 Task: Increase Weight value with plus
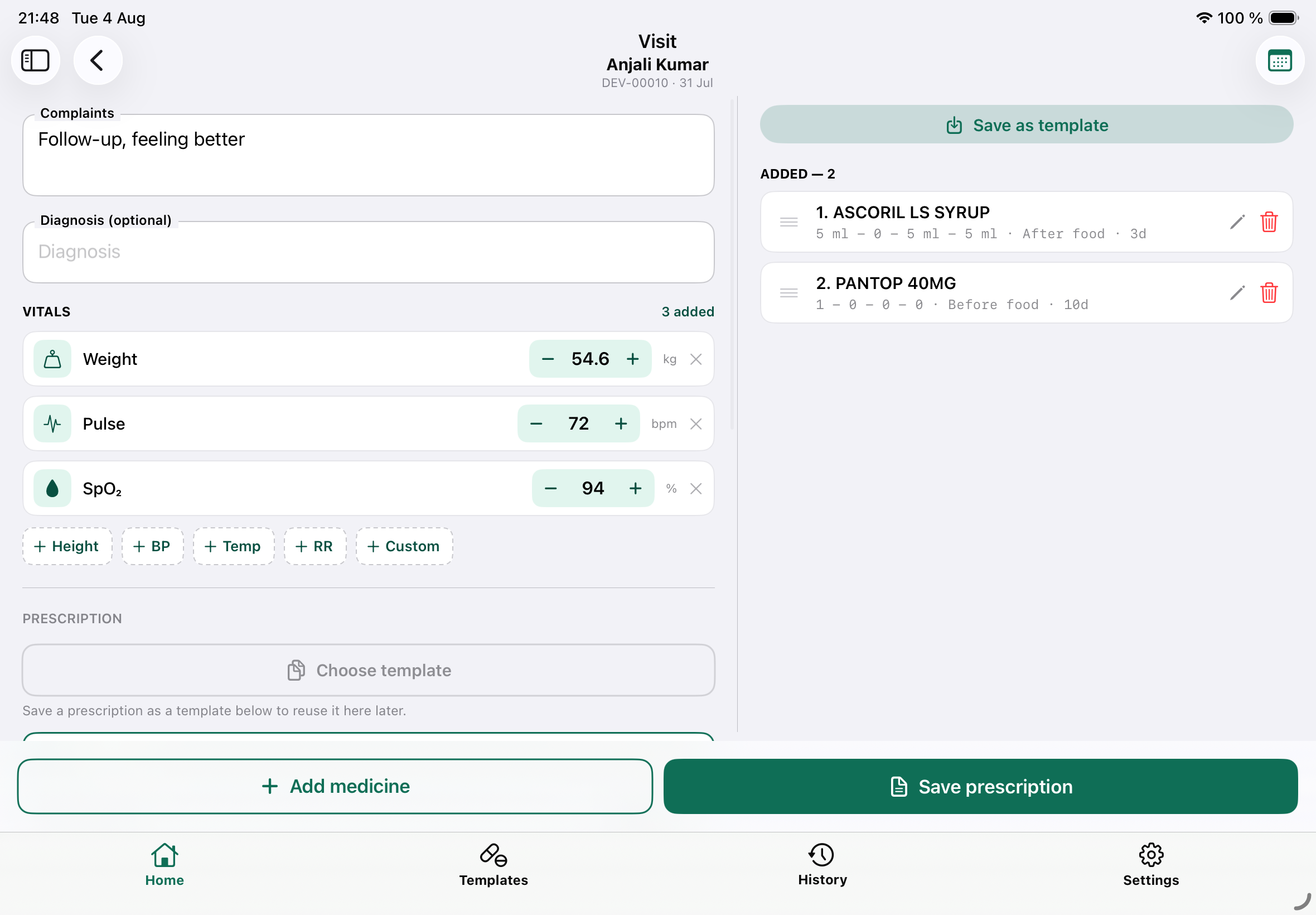632,359
